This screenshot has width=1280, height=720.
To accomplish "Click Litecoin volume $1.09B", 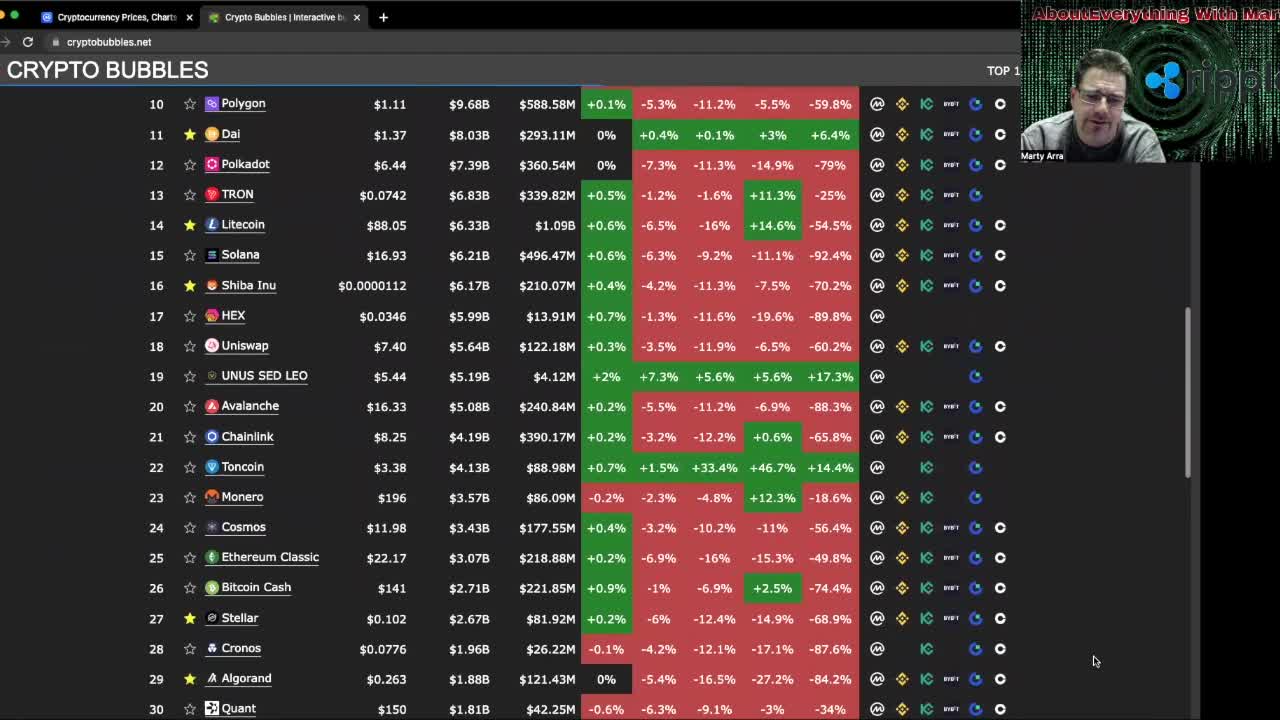I will pyautogui.click(x=555, y=225).
